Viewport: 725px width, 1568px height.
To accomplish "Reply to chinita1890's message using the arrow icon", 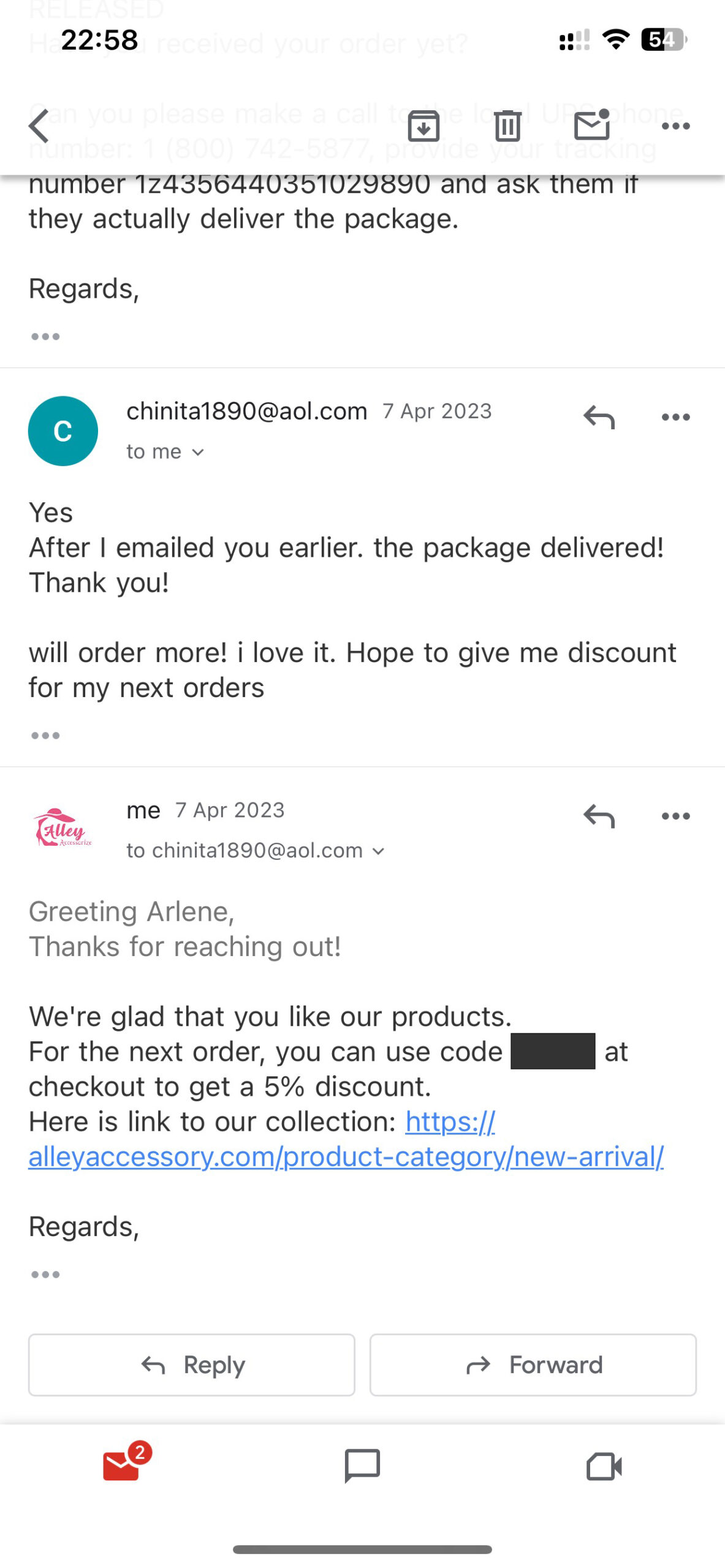I will (x=598, y=418).
